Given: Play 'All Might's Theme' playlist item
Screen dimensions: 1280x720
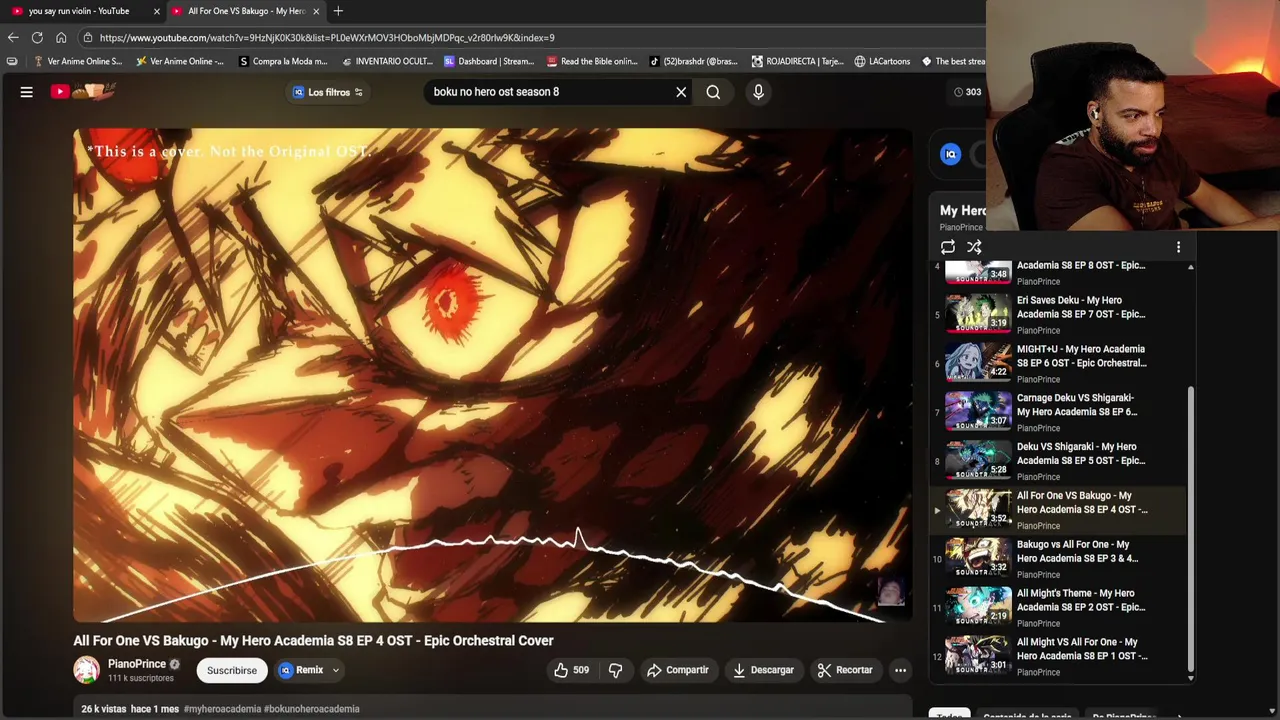Looking at the screenshot, I should coord(1060,608).
